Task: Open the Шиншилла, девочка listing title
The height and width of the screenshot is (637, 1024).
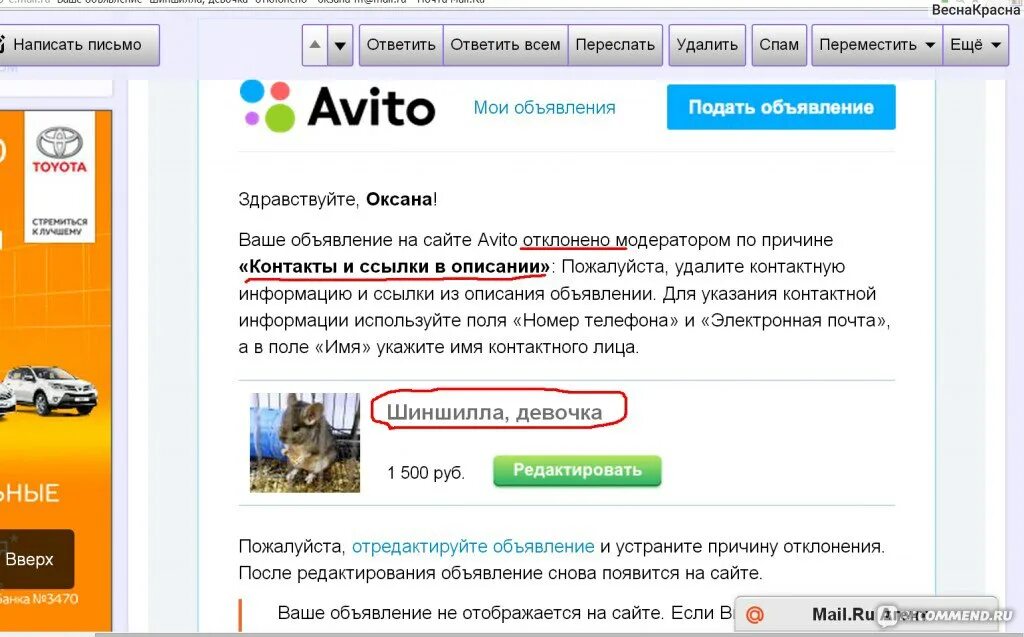Action: [494, 412]
